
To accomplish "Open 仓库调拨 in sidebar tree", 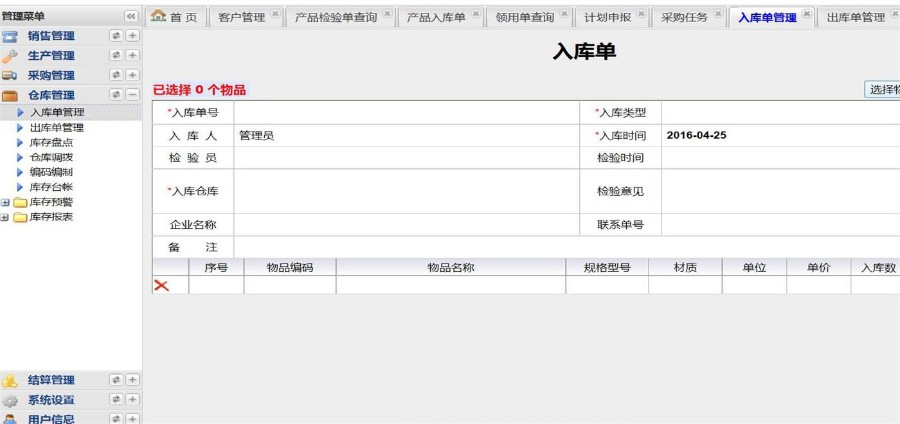I will pyautogui.click(x=51, y=157).
